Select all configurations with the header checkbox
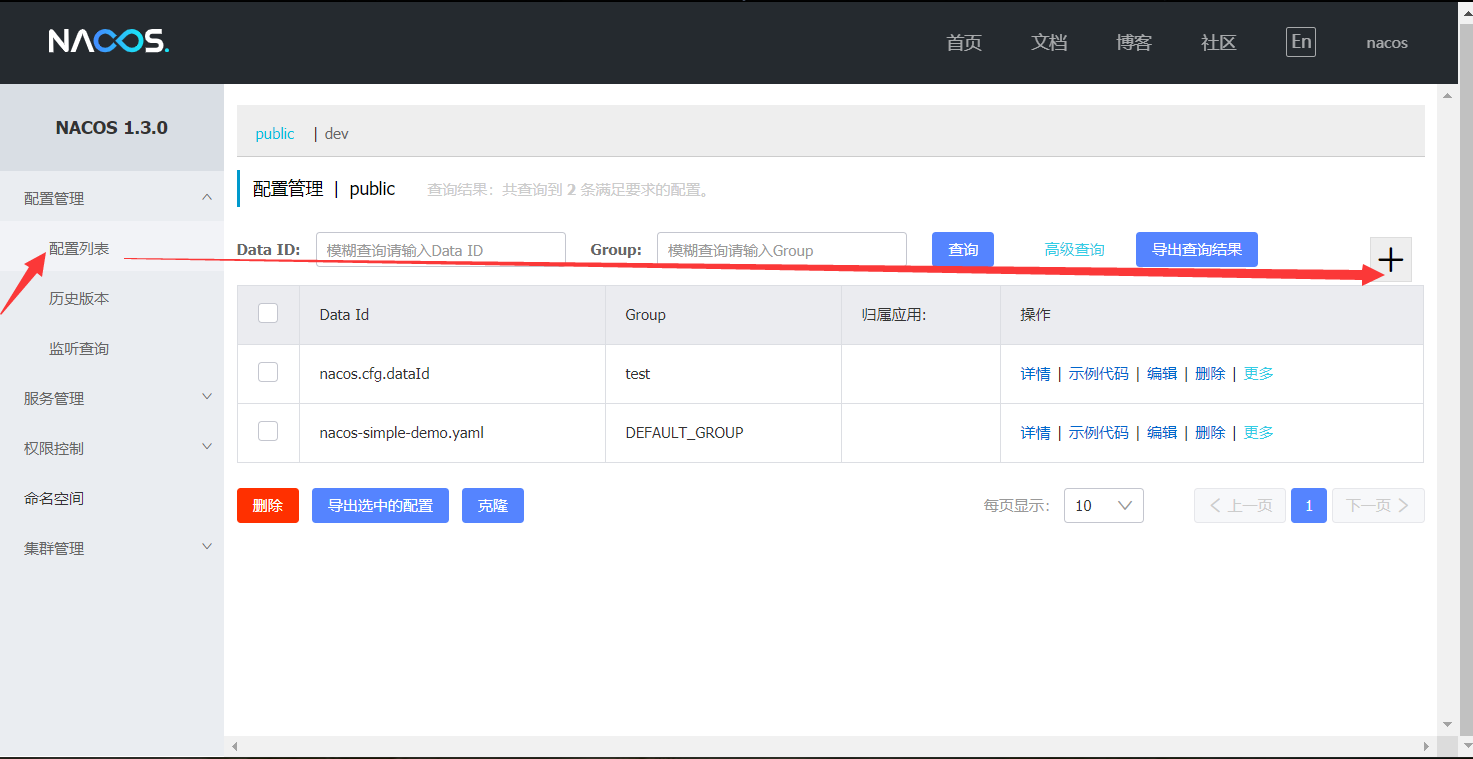The height and width of the screenshot is (759, 1473). (267, 312)
